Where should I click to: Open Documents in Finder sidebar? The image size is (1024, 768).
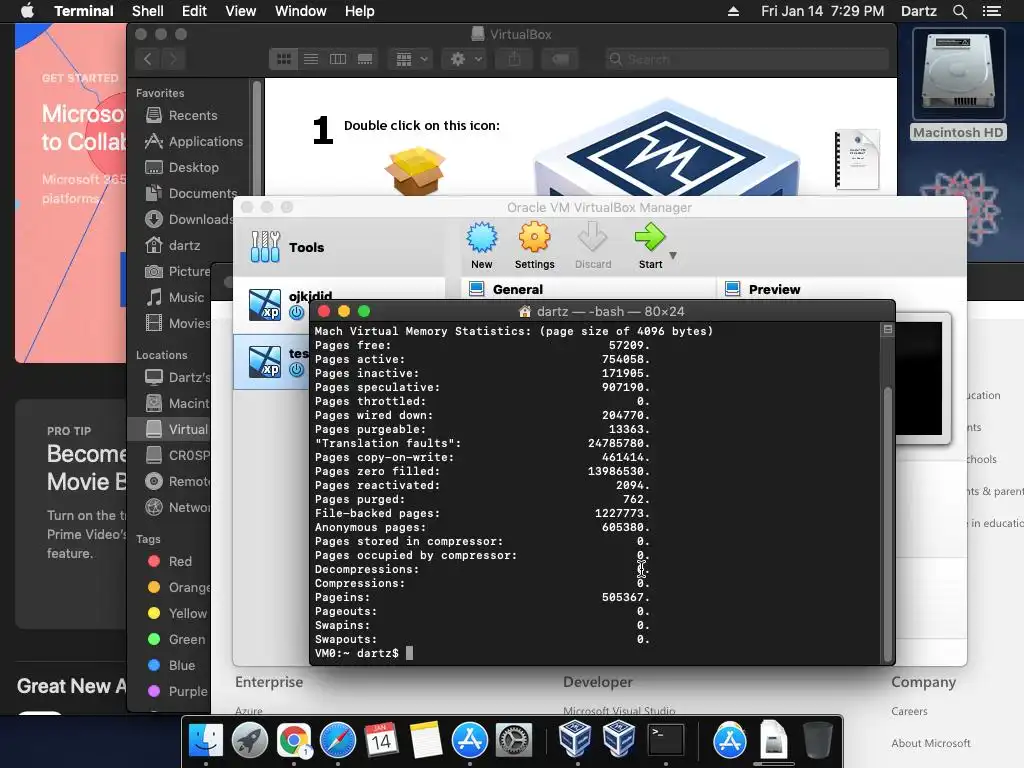click(x=191, y=193)
